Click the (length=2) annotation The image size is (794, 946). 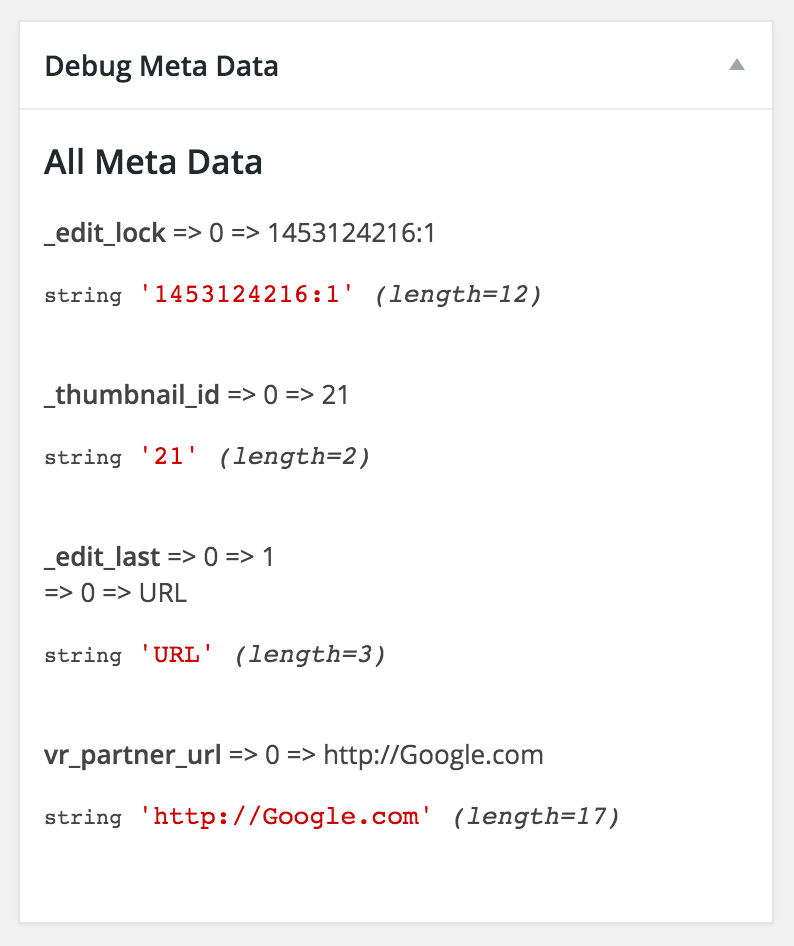pos(295,457)
